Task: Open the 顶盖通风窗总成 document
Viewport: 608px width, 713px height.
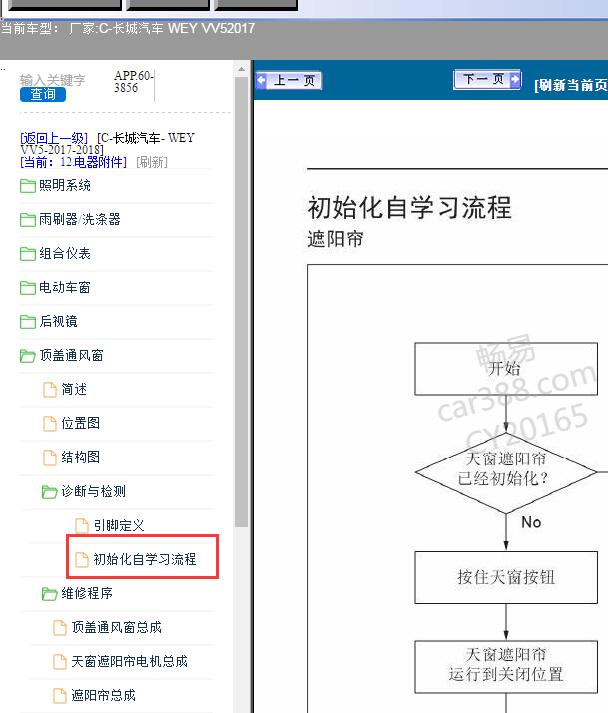Action: (x=116, y=627)
